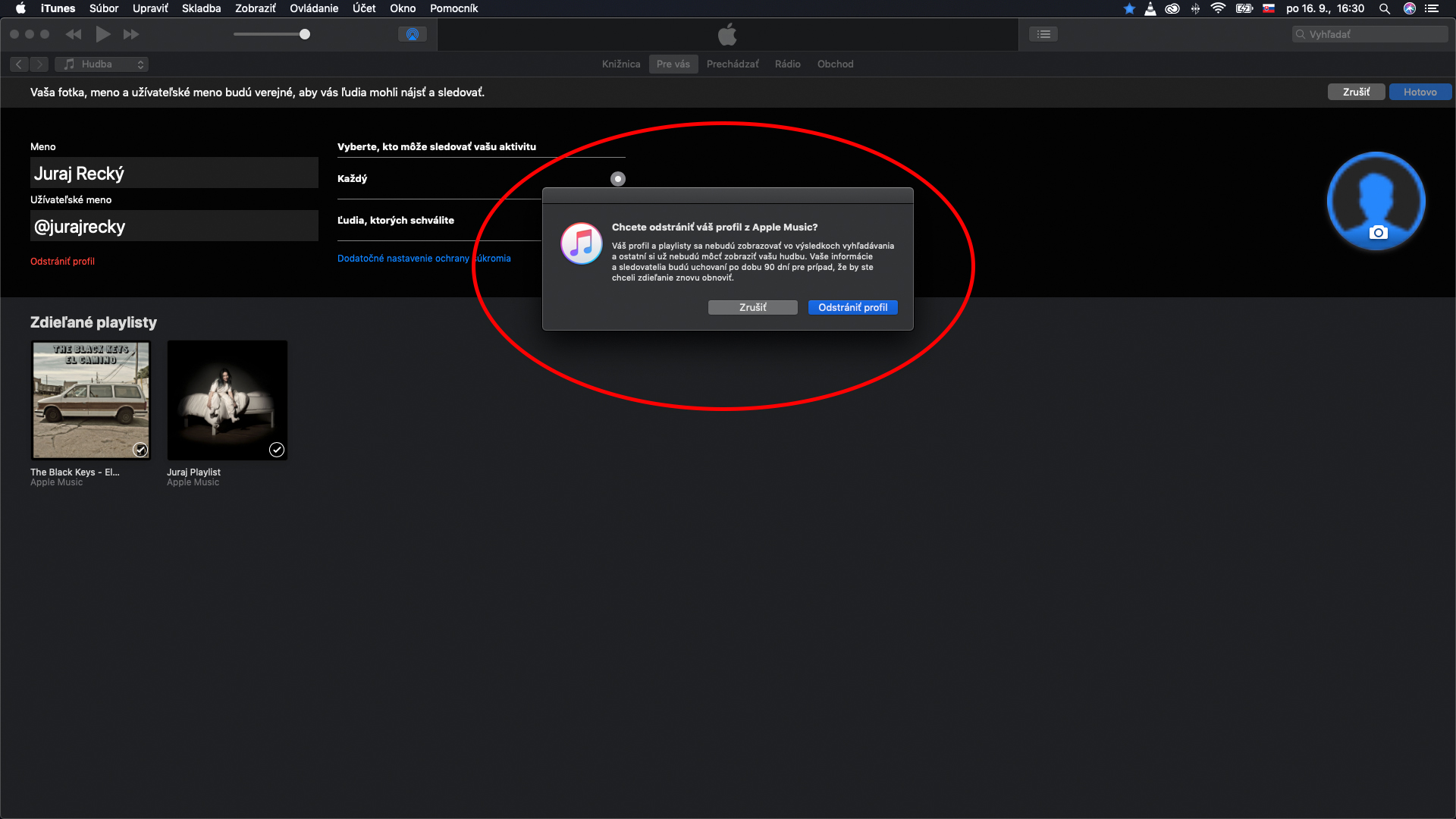The height and width of the screenshot is (819, 1456).
Task: Open the Slovak flag input menu
Action: tap(1268, 8)
